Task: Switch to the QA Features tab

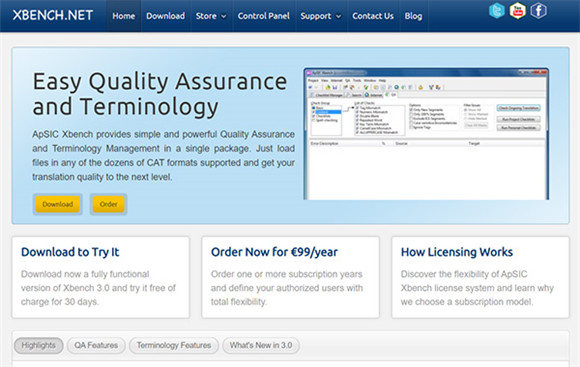Action: 96,345
